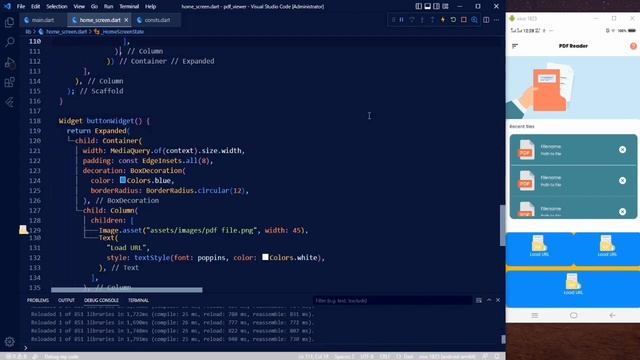Image resolution: width=640 pixels, height=360 pixels.
Task: Split the editor to the right
Action: pyautogui.click(x=486, y=20)
